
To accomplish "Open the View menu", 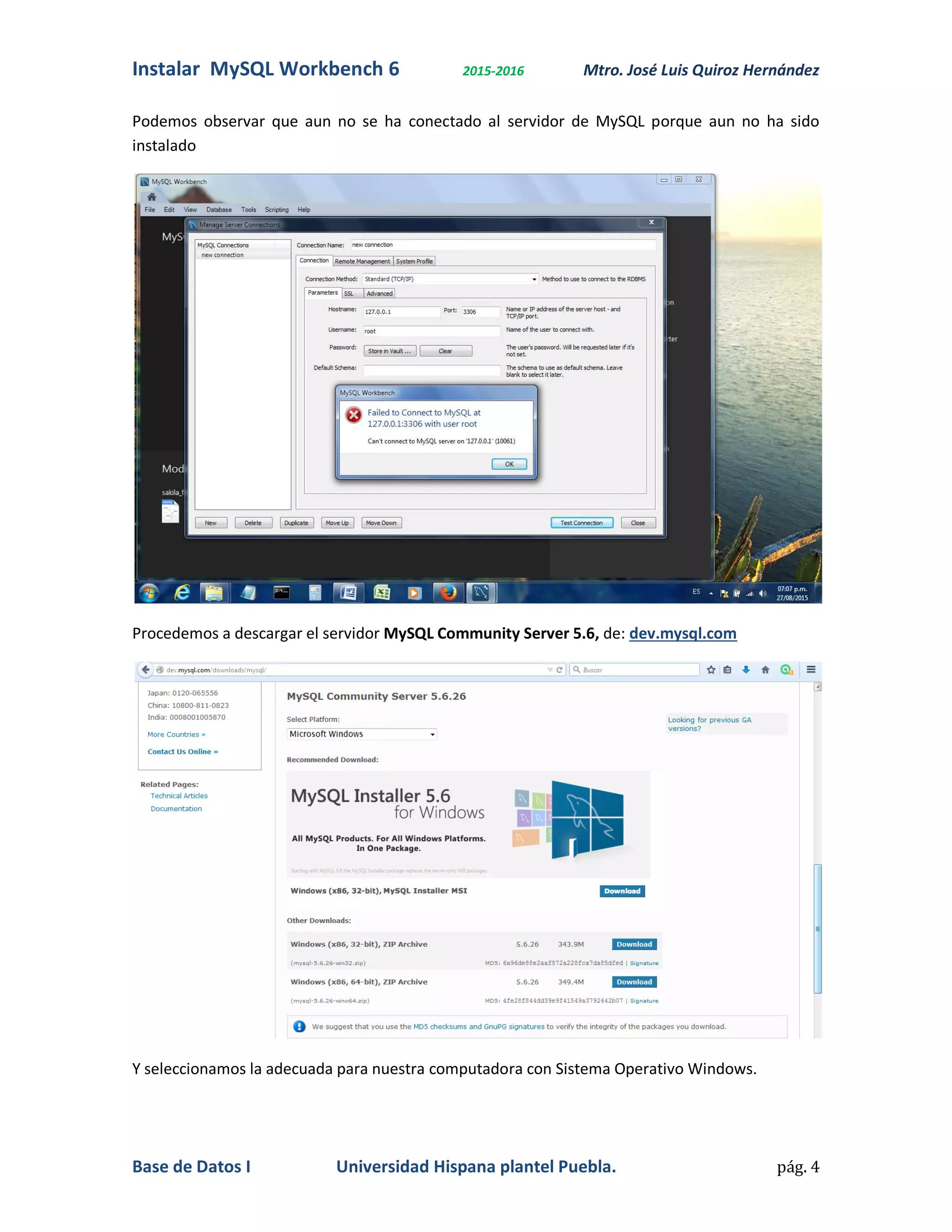I will [x=190, y=210].
